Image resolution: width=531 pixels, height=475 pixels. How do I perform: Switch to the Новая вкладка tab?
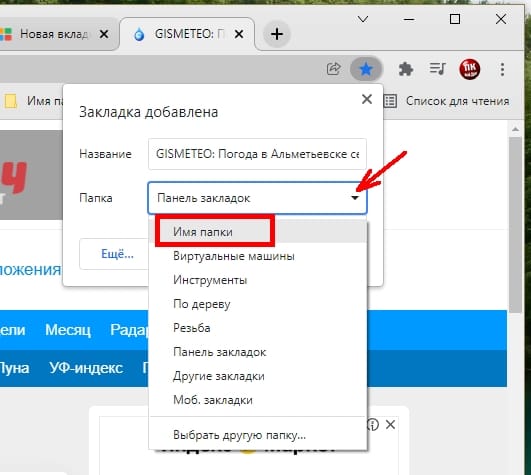(54, 34)
